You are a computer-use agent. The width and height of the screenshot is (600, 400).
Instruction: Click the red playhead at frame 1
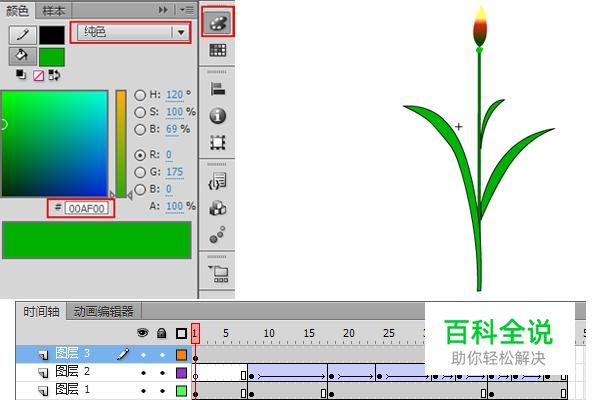[195, 333]
